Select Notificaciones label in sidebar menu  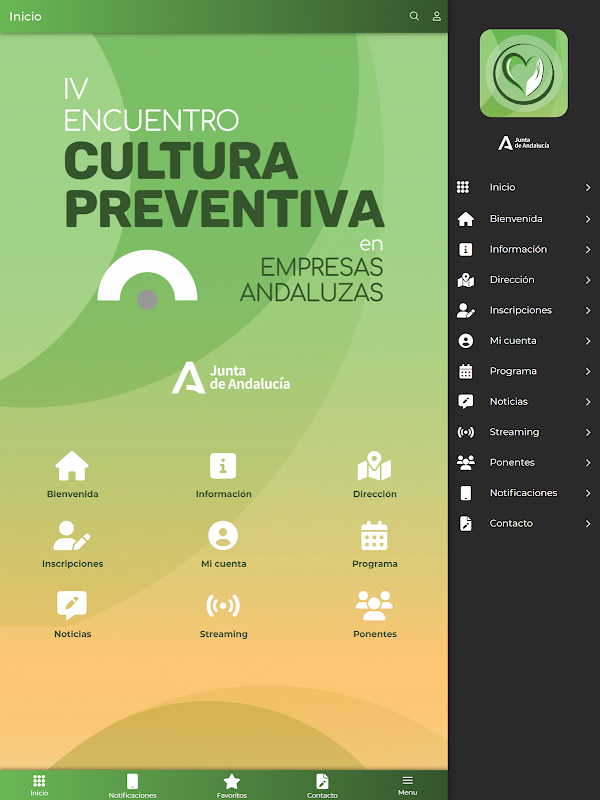coord(523,493)
